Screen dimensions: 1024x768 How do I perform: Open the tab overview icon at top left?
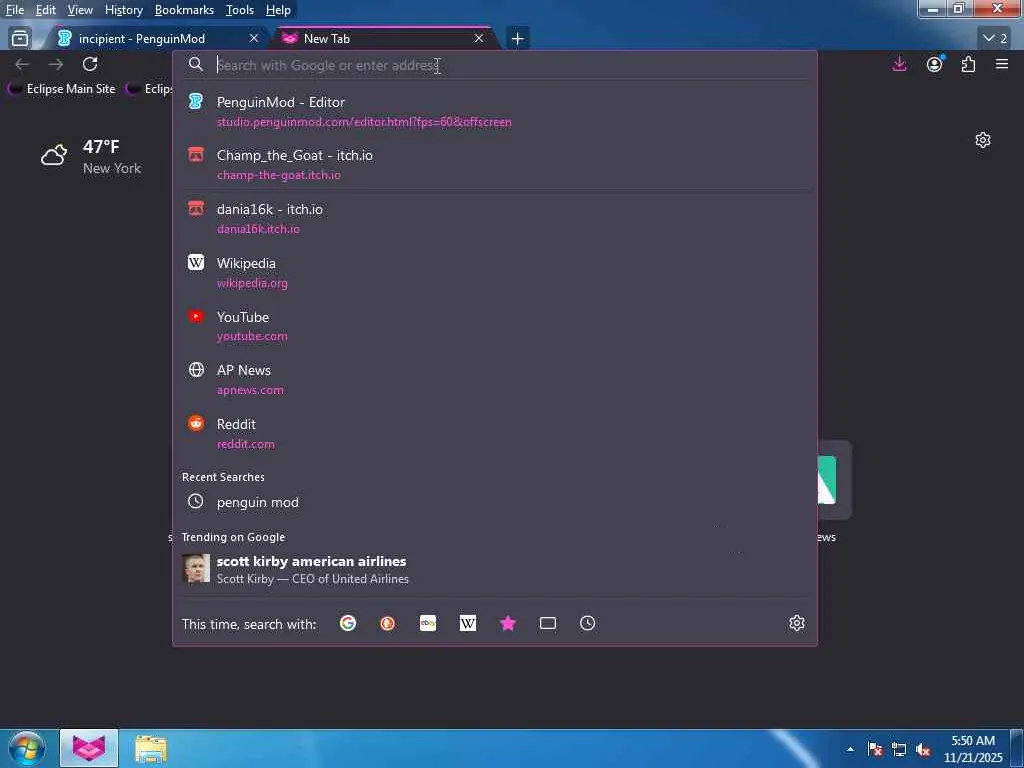20,39
